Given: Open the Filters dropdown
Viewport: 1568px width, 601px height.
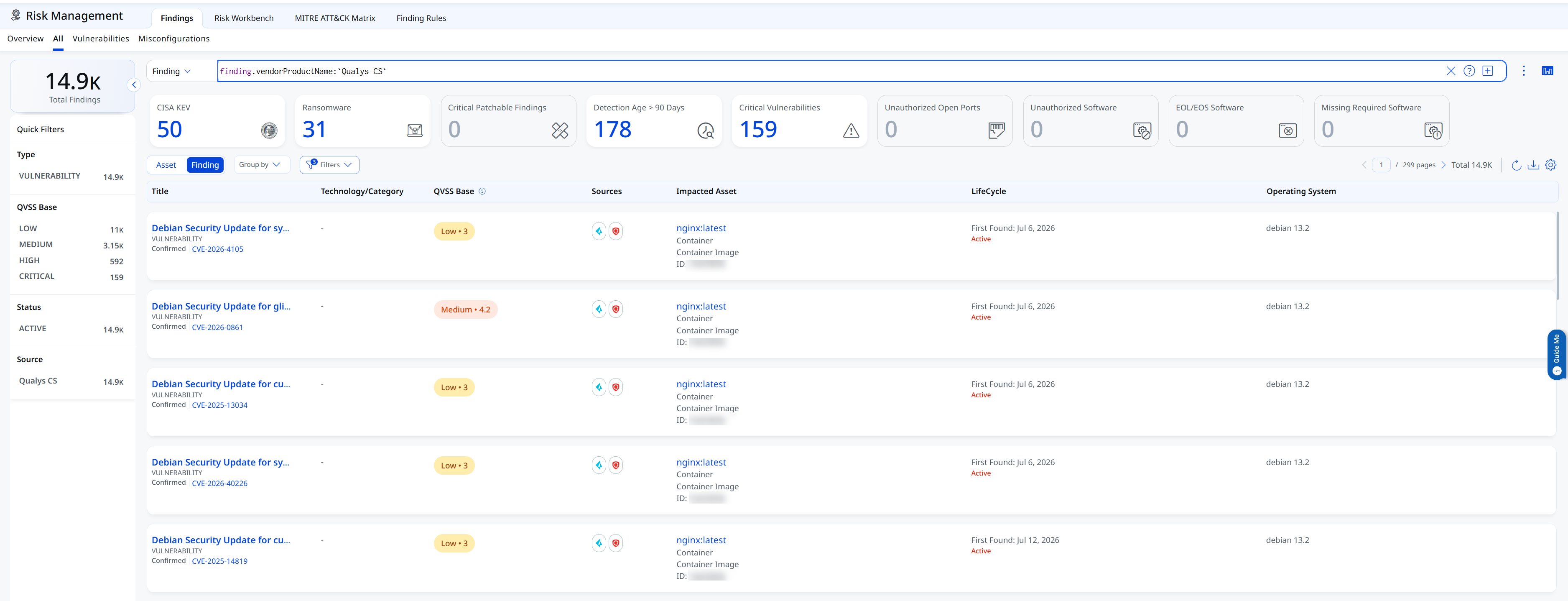Looking at the screenshot, I should click(329, 165).
